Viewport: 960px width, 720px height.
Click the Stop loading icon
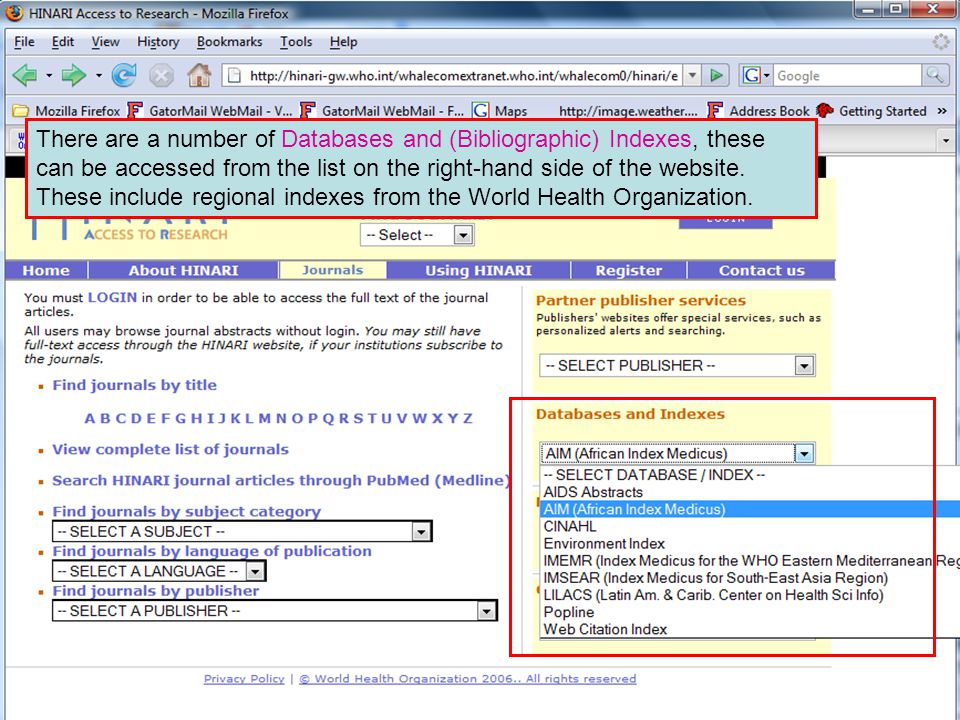161,75
